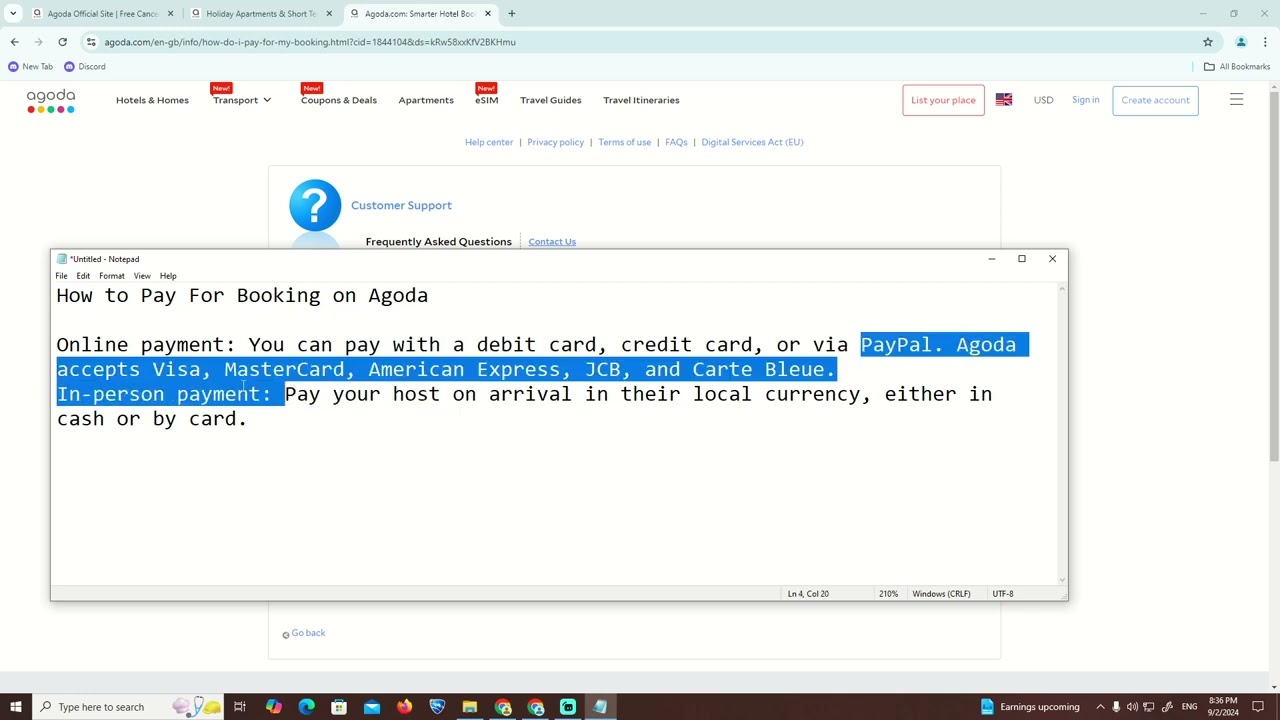Click the microphone tray icon

pos(1116,707)
